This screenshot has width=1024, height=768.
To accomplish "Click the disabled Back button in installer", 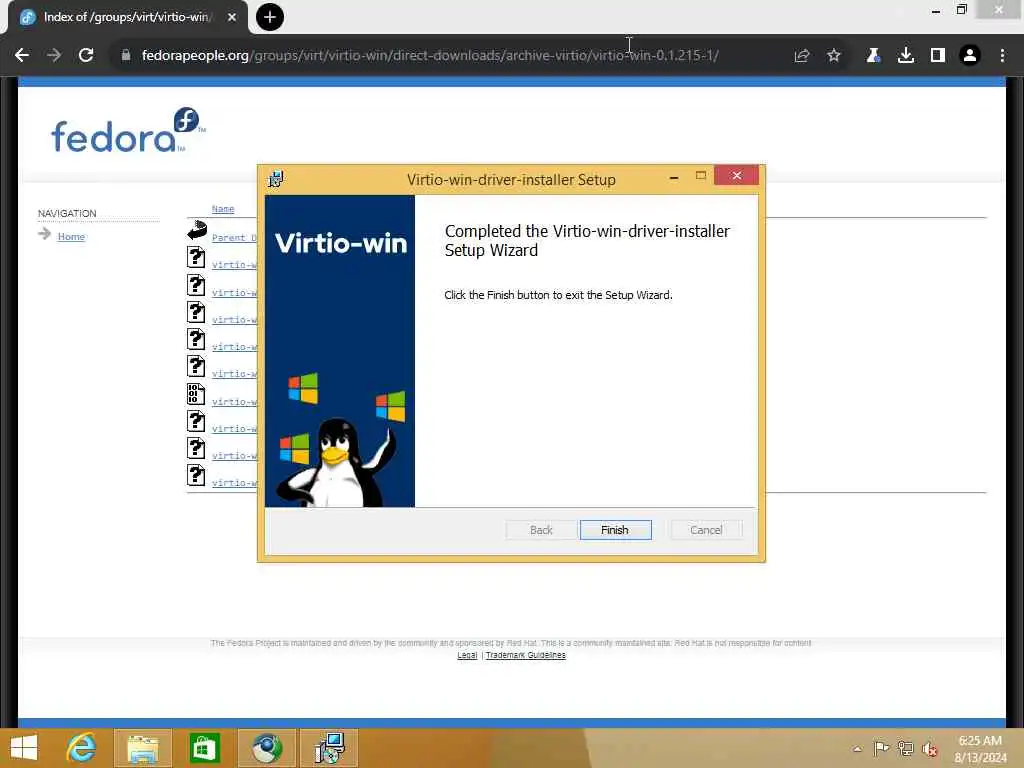I will [x=541, y=530].
